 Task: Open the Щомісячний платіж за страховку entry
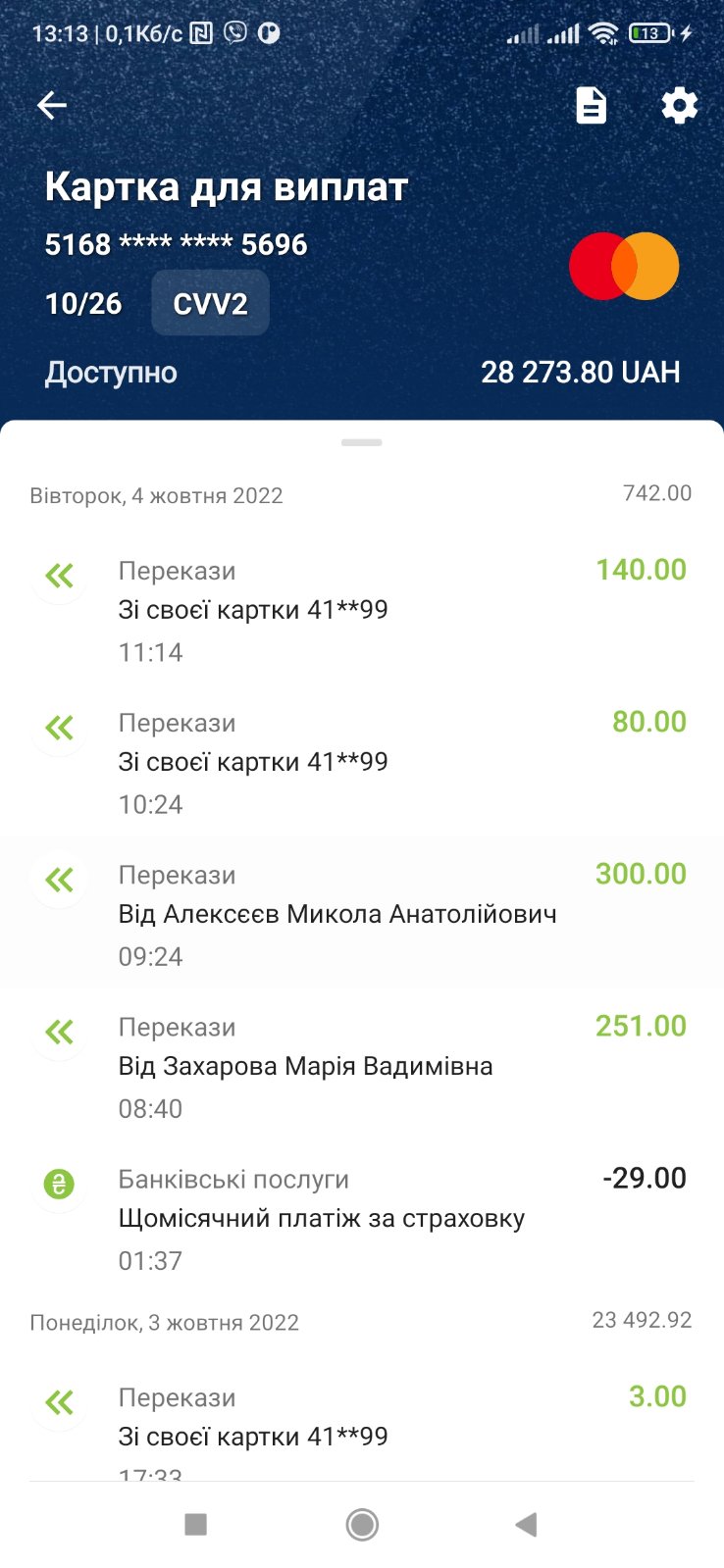click(x=322, y=1219)
